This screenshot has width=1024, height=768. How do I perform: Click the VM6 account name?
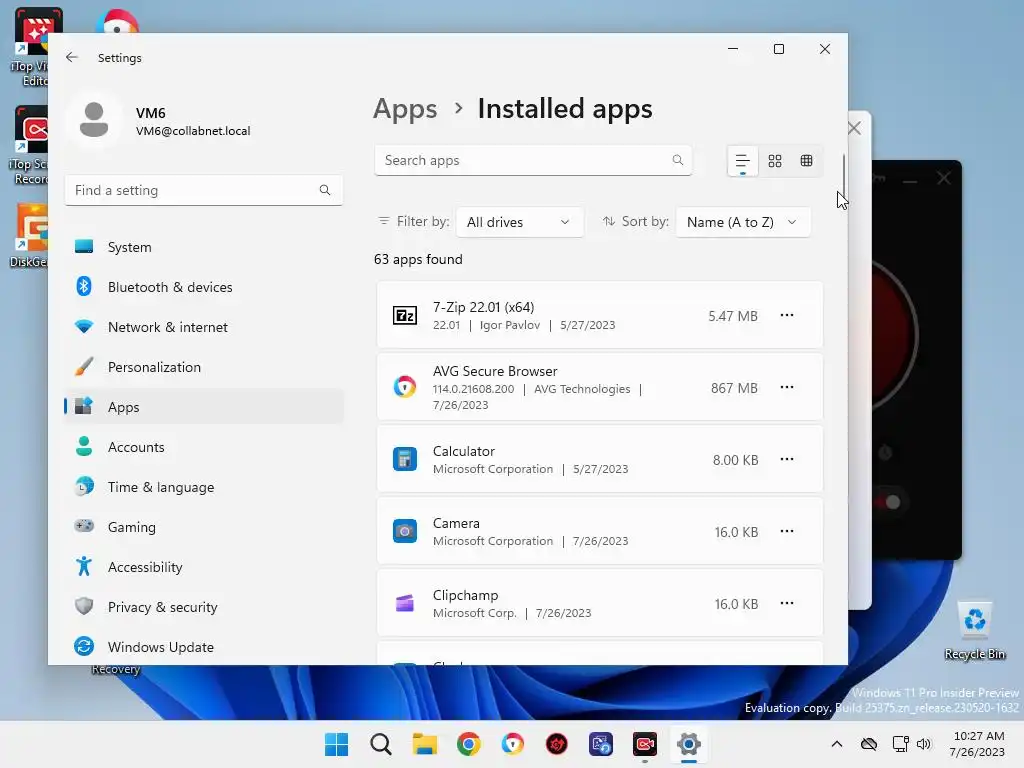pyautogui.click(x=150, y=113)
